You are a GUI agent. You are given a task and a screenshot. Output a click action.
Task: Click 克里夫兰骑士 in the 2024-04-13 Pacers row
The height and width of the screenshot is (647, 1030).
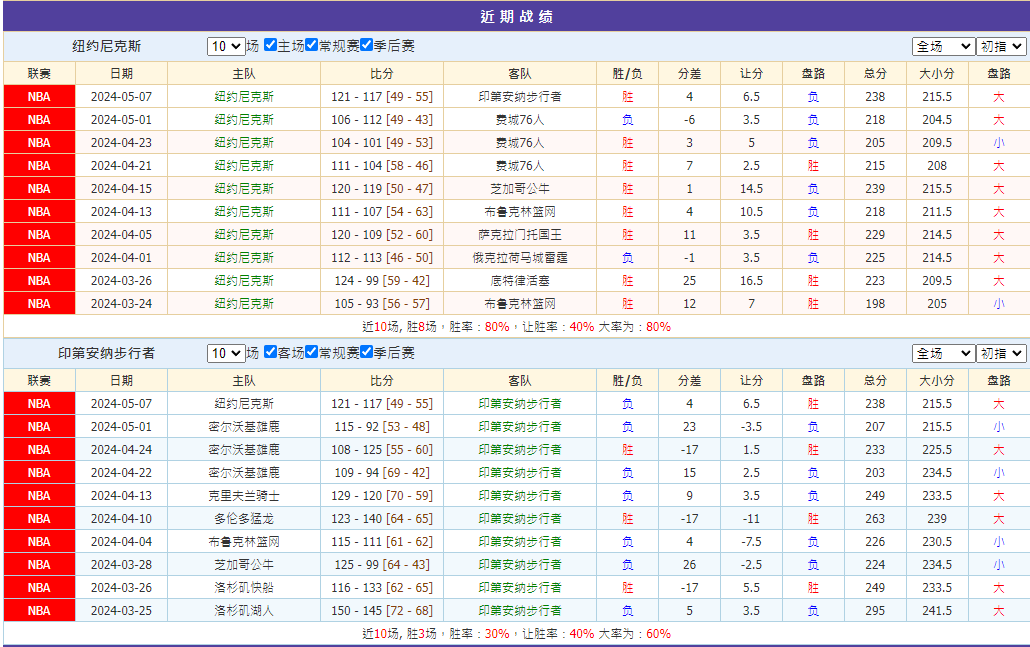pos(244,495)
